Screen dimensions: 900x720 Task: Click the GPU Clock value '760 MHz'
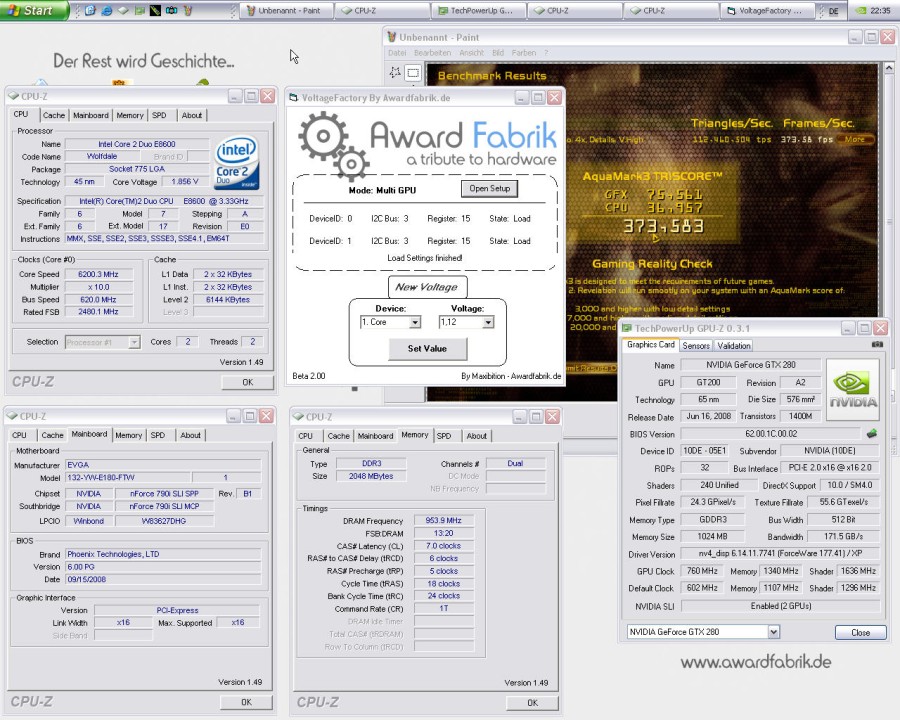coord(703,571)
